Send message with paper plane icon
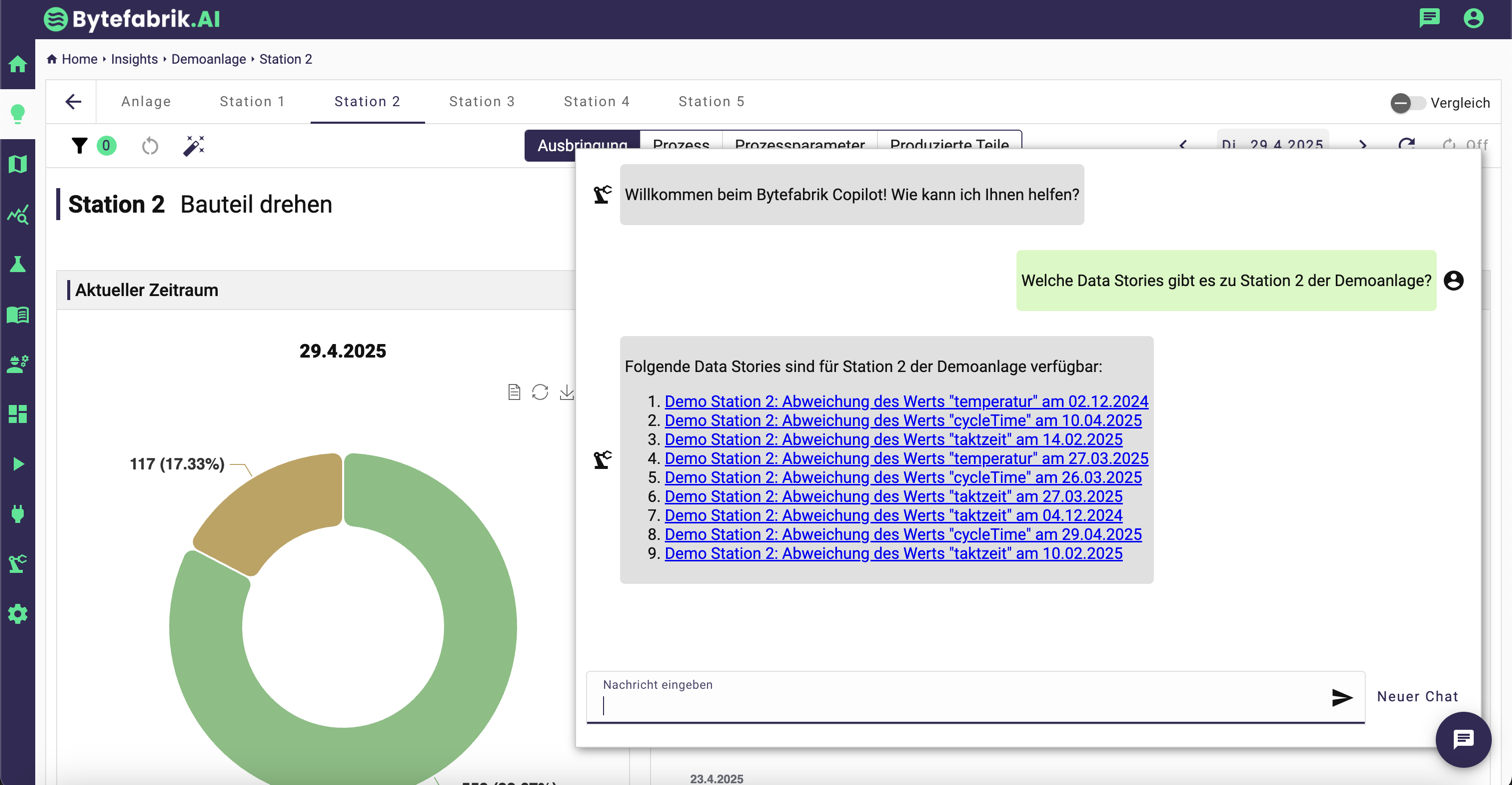This screenshot has width=1512, height=785. click(x=1342, y=698)
